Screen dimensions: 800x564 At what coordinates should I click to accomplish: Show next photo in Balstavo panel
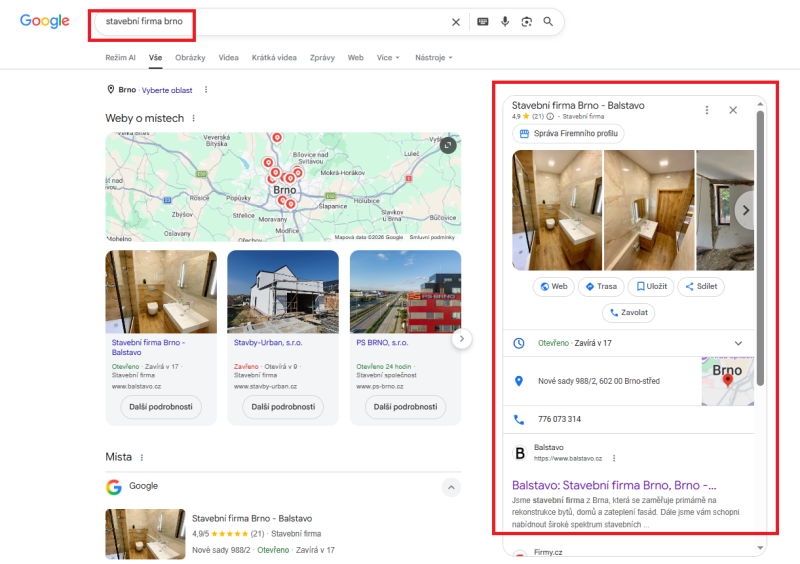click(x=745, y=210)
